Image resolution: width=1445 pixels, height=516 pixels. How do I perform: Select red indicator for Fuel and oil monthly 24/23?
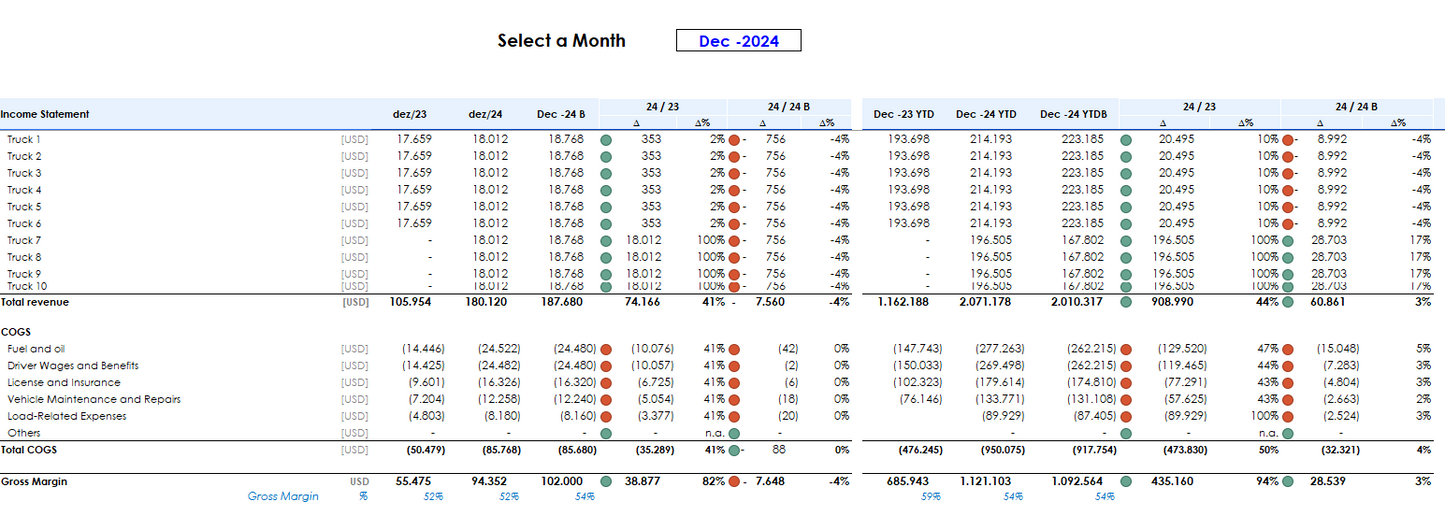[606, 349]
